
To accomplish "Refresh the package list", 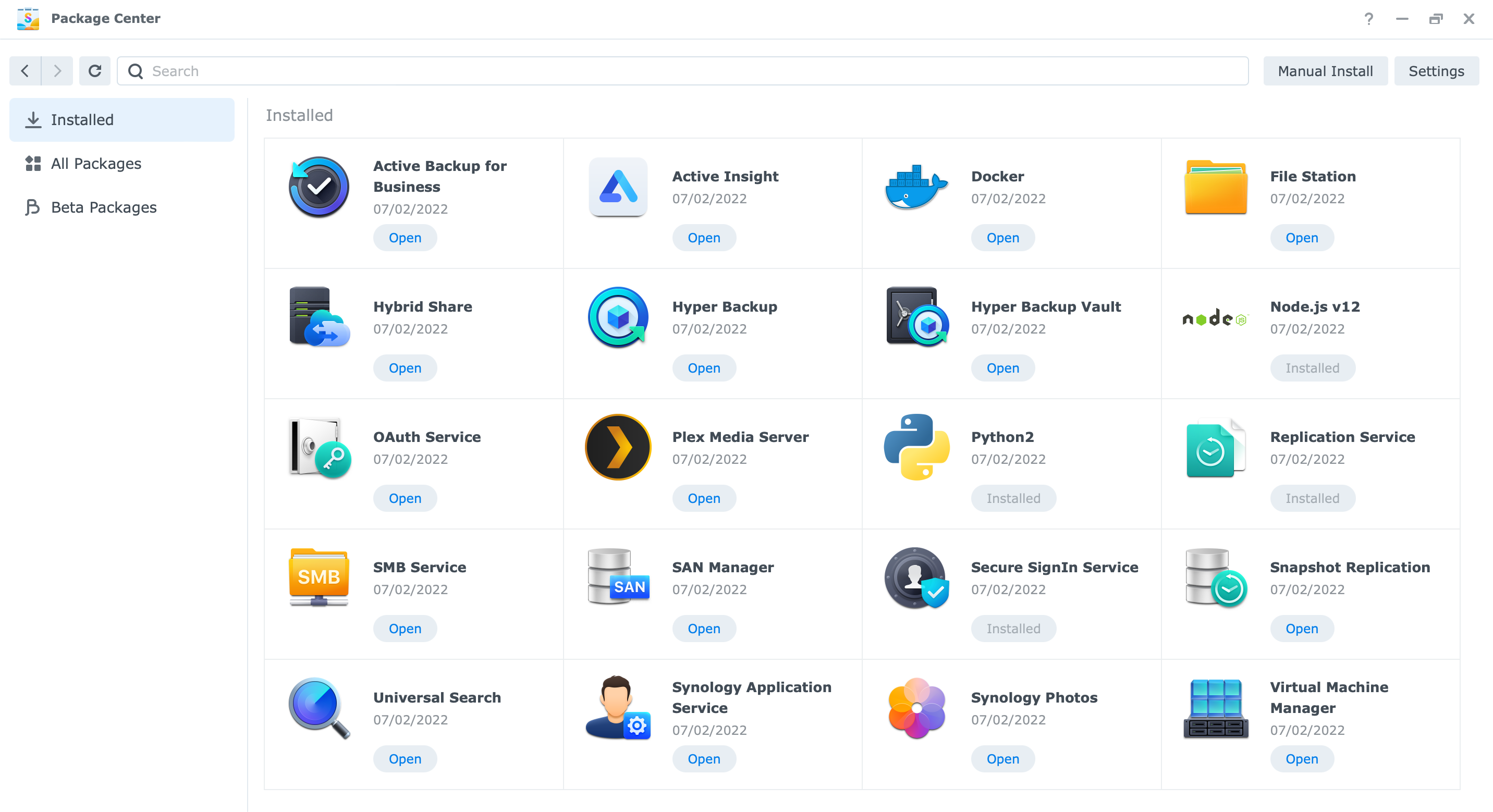I will pyautogui.click(x=94, y=71).
